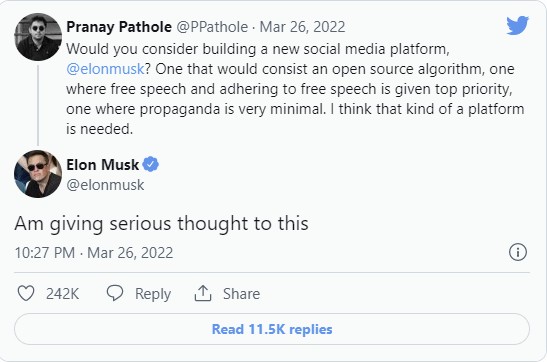The image size is (547, 362).
Task: Click the Share text label
Action: [x=241, y=294]
